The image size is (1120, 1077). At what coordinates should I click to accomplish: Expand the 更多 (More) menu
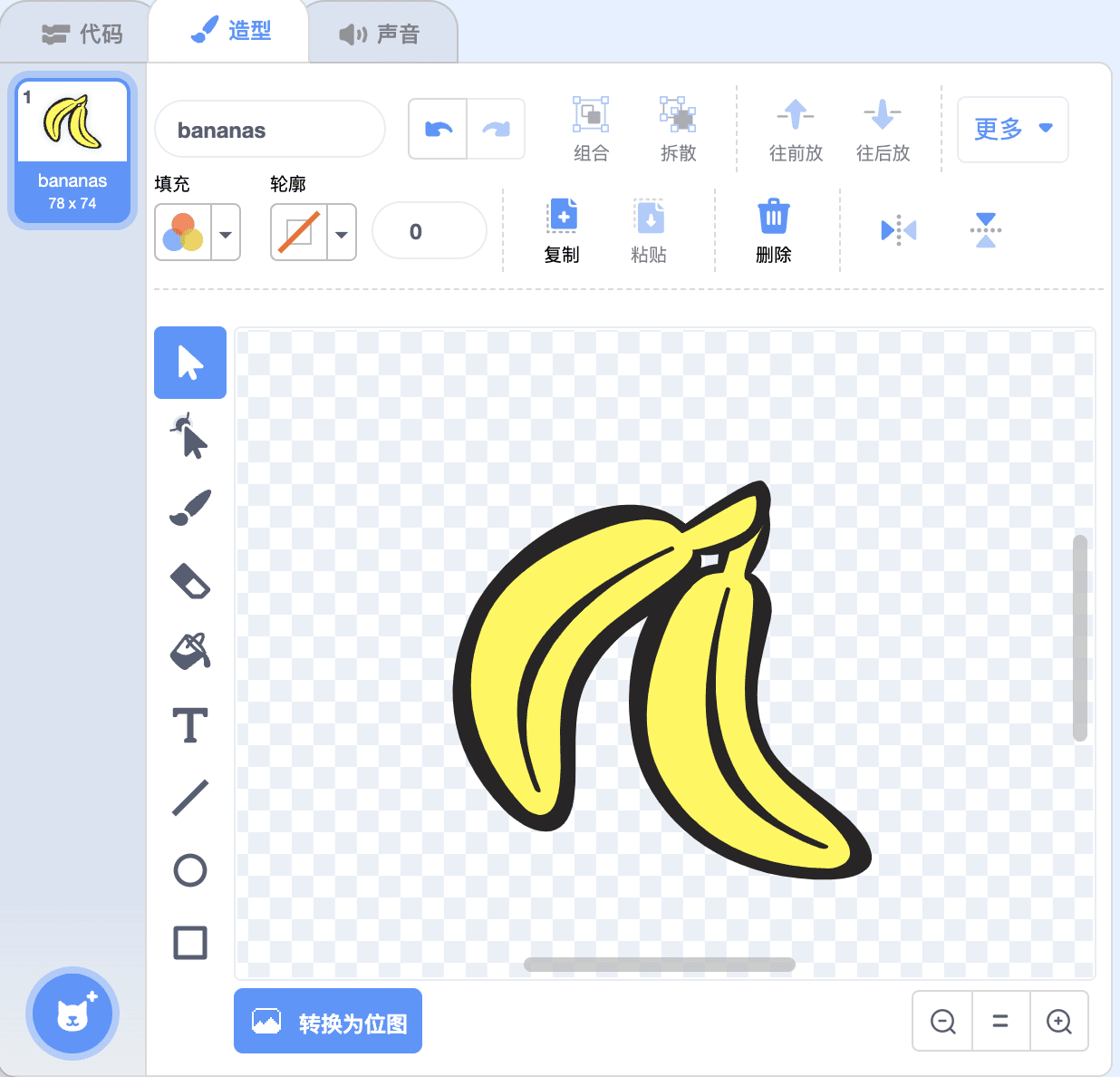1012,130
